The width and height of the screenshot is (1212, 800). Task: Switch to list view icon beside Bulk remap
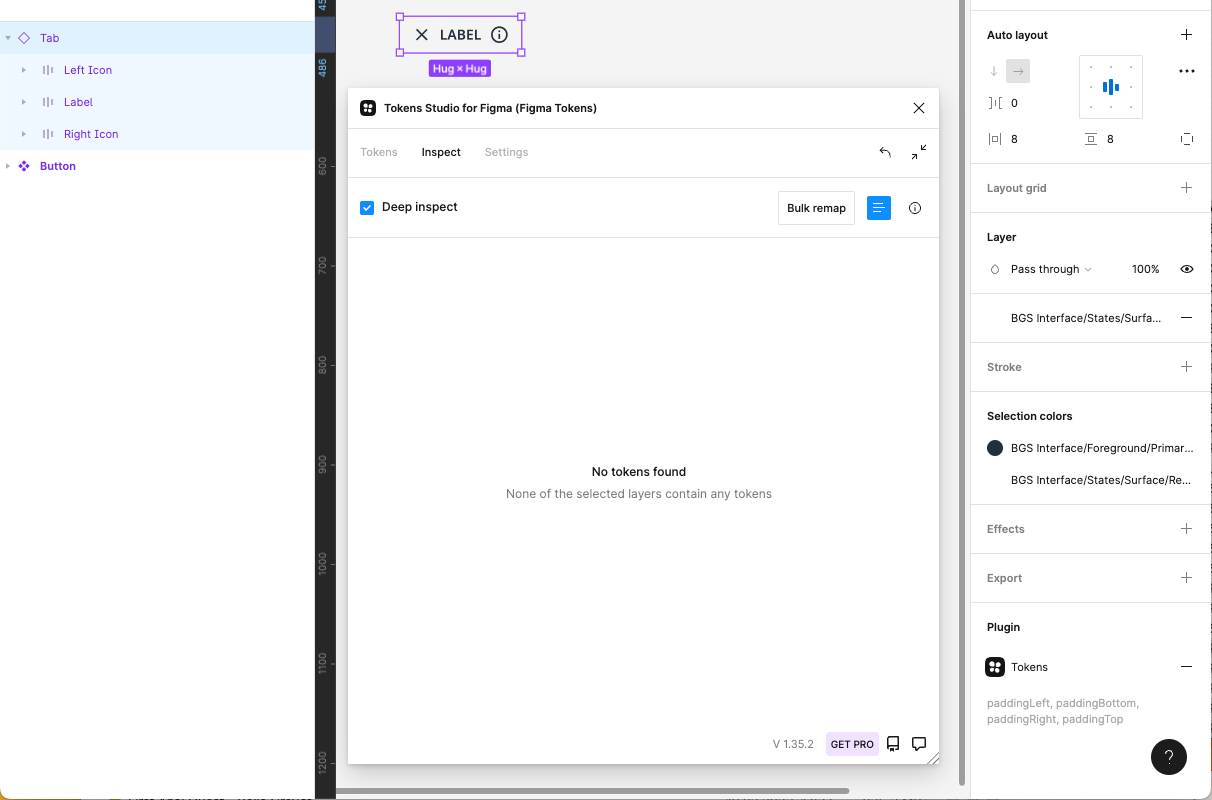pyautogui.click(x=879, y=208)
